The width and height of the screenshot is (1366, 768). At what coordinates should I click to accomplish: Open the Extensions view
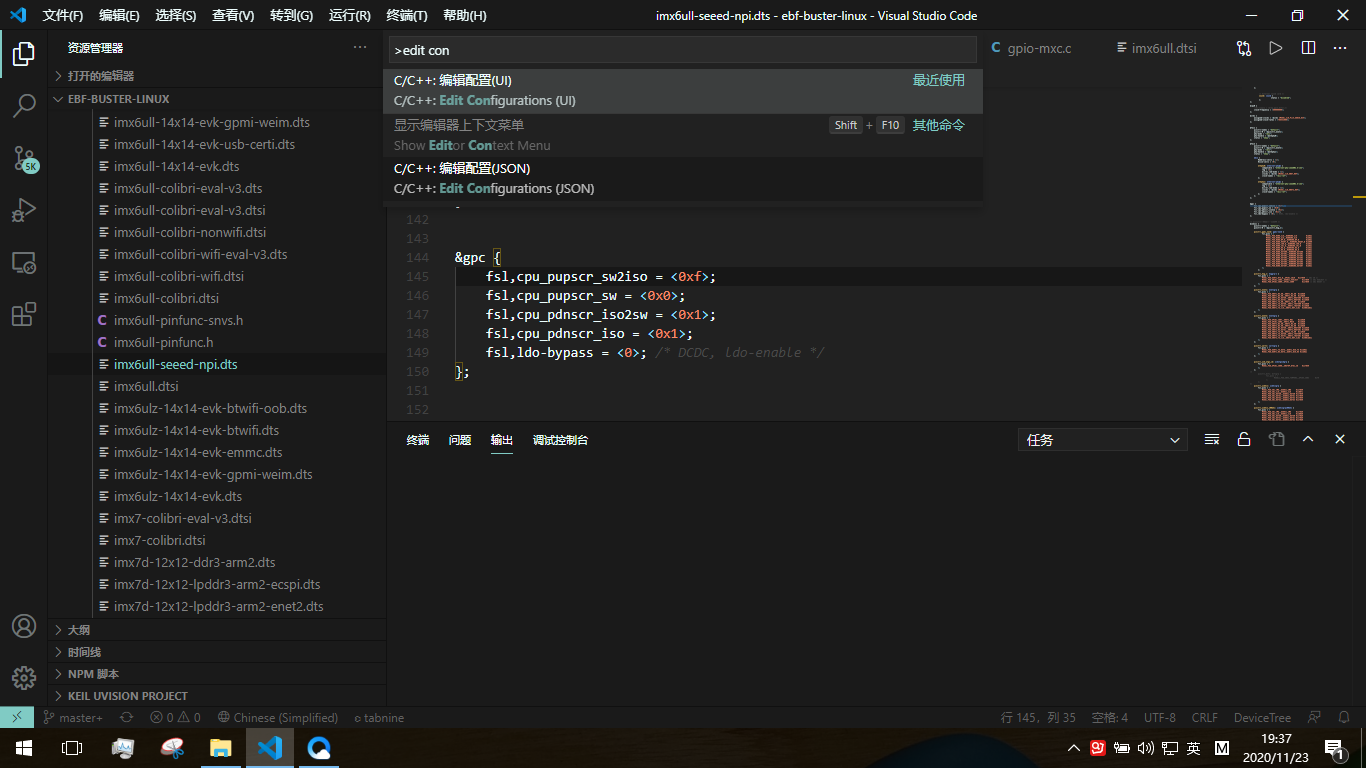(x=24, y=314)
